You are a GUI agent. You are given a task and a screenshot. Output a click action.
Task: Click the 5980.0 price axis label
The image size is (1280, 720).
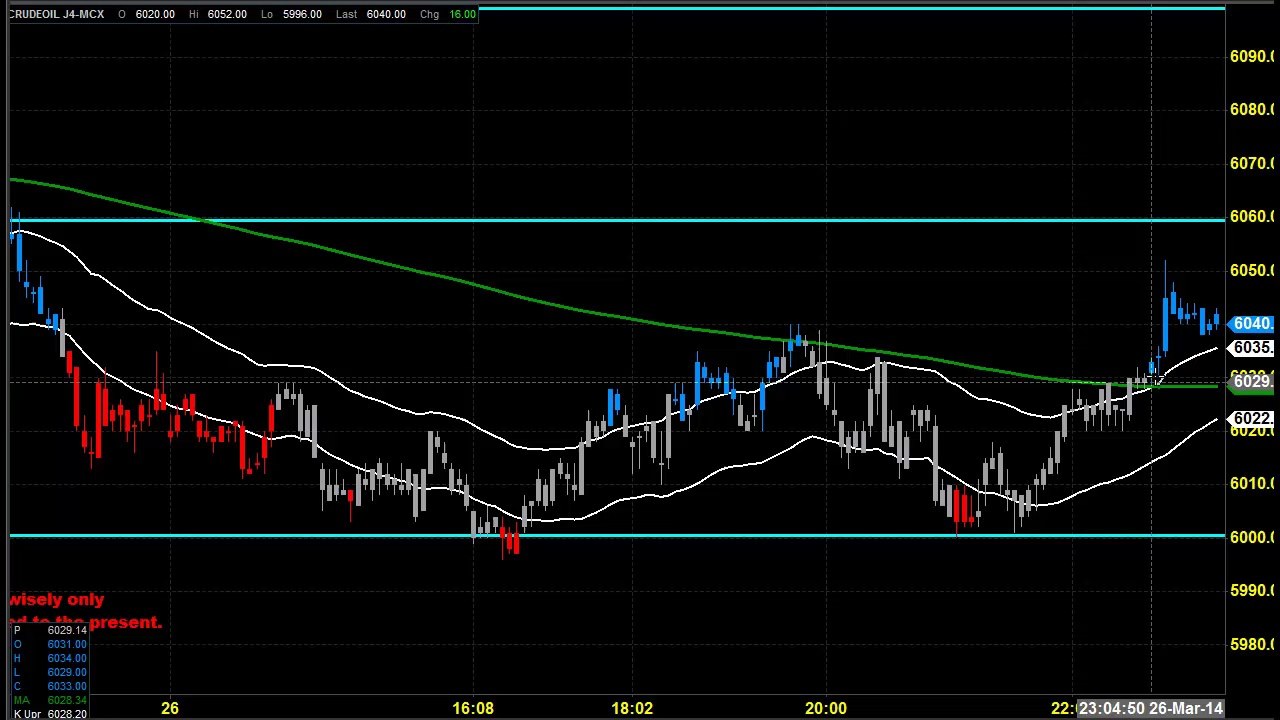click(x=1251, y=644)
